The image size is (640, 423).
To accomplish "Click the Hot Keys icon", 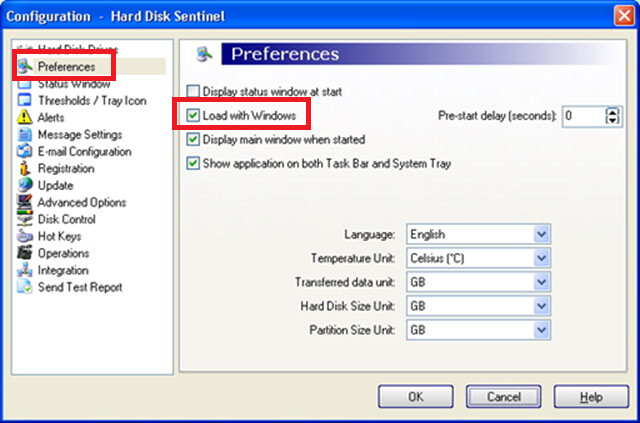I will tap(24, 236).
